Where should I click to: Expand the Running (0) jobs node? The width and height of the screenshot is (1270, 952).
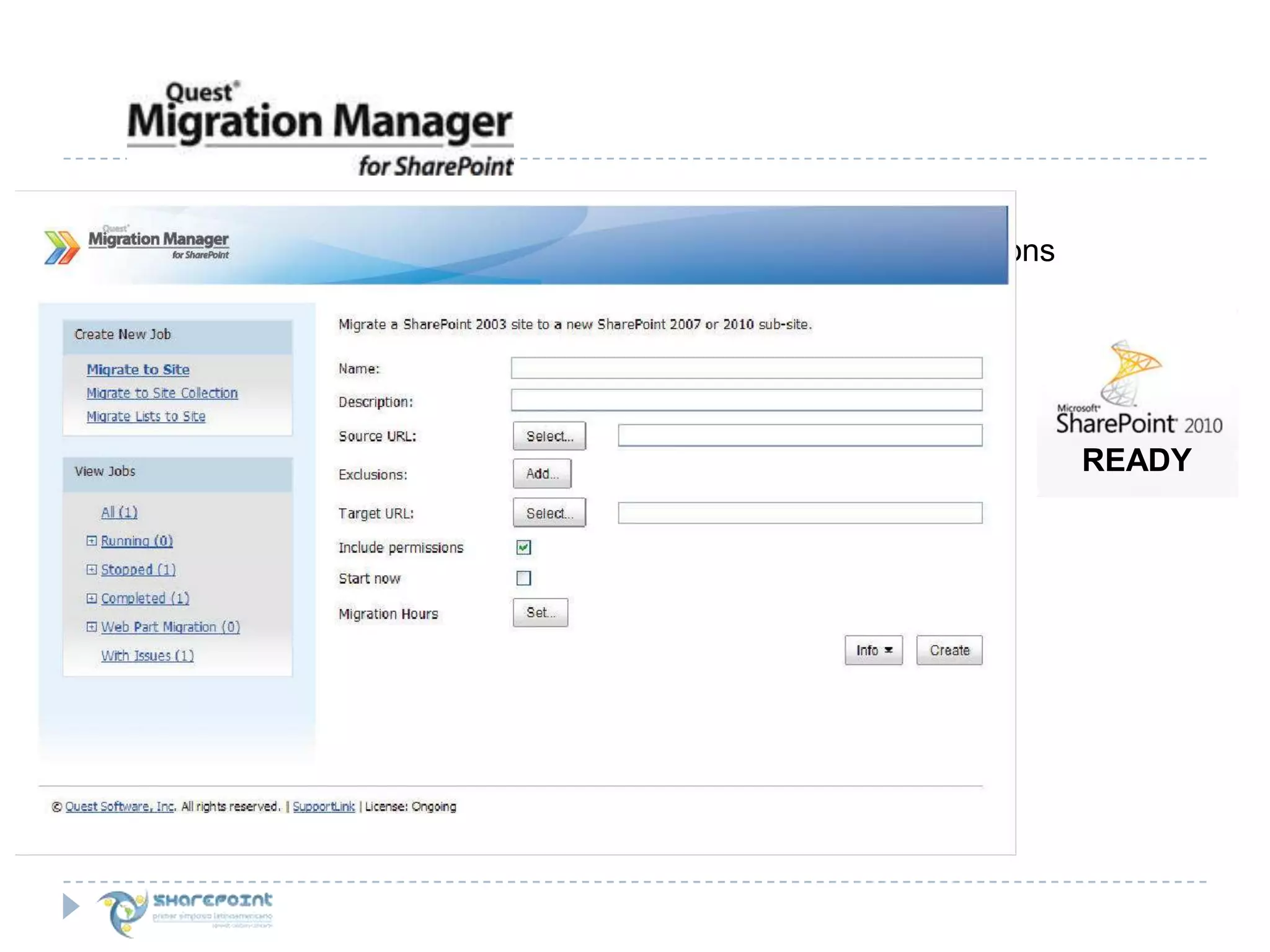(x=91, y=540)
